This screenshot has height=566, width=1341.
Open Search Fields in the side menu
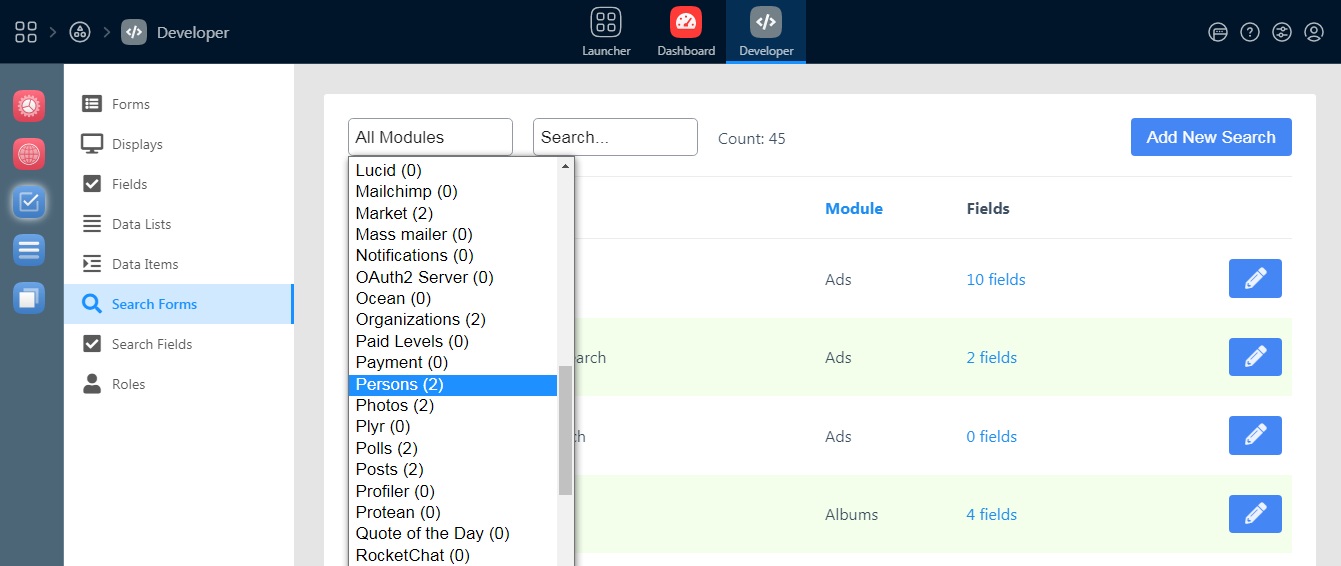click(x=152, y=344)
